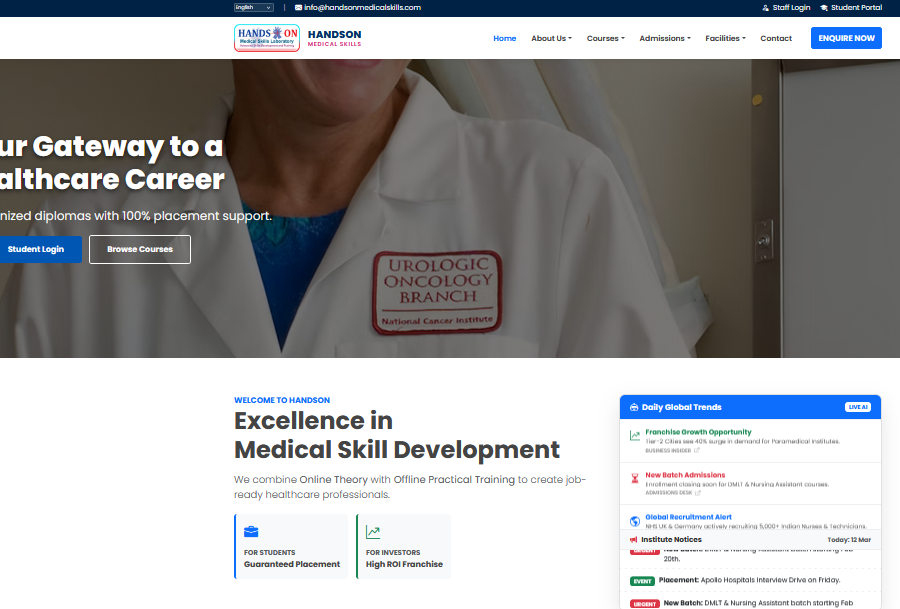Screen dimensions: 900x609
Task: Open the Contact page from navigation
Action: click(x=776, y=38)
